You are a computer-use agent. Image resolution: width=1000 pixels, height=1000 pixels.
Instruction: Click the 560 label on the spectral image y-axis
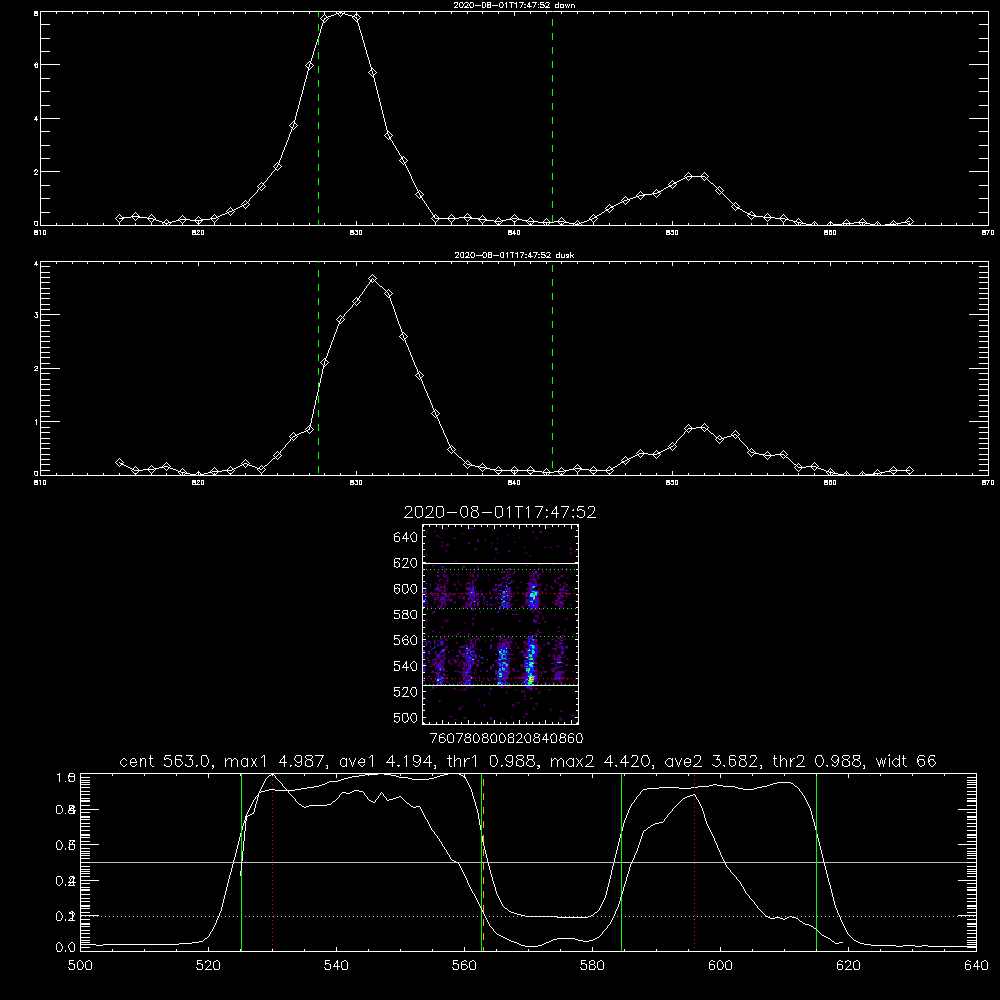(406, 640)
